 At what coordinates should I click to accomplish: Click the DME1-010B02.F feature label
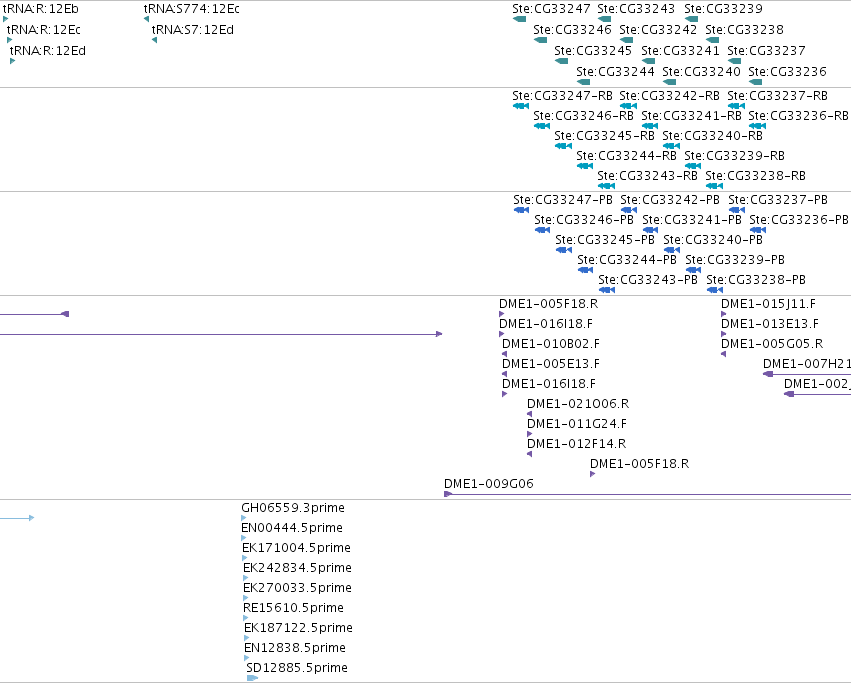click(x=551, y=344)
